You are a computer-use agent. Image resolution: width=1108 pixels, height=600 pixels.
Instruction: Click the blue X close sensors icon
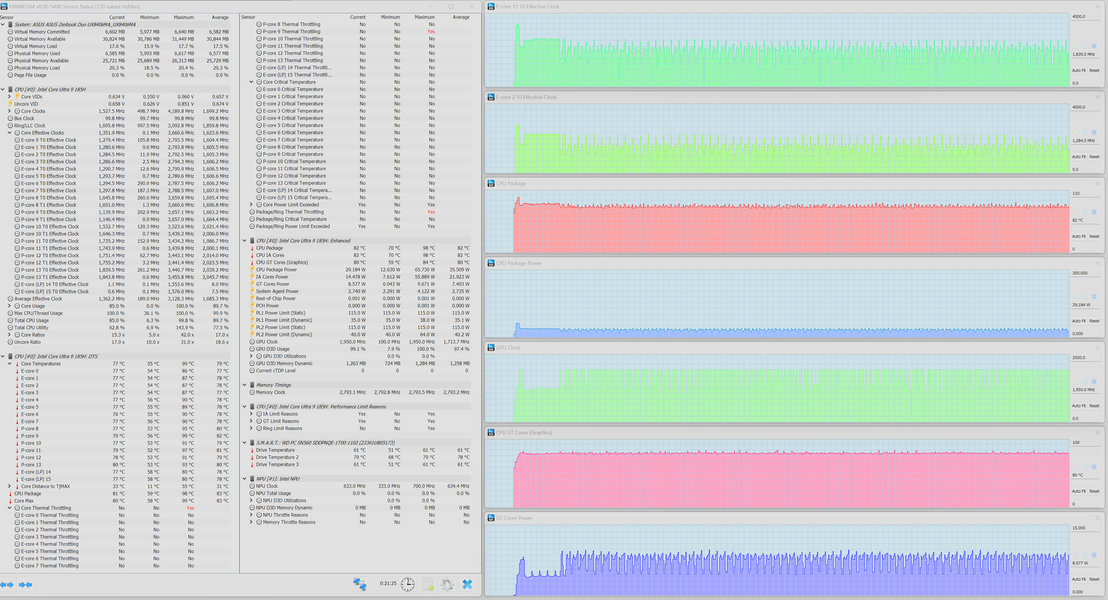pyautogui.click(x=467, y=584)
